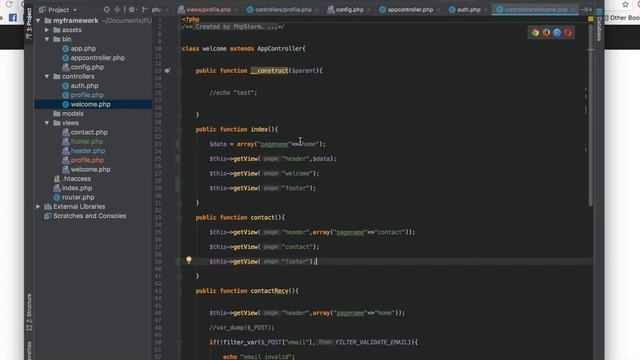Viewport: 640px width, 360px height.
Task: Click the collapse-all icon in Project panel header
Action: 118,9
